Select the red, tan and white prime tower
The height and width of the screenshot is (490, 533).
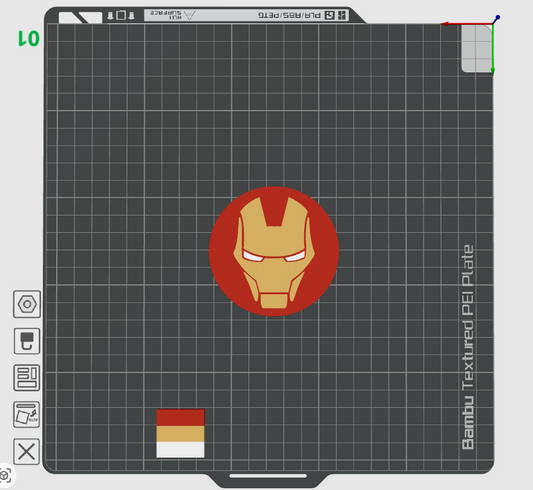180,434
